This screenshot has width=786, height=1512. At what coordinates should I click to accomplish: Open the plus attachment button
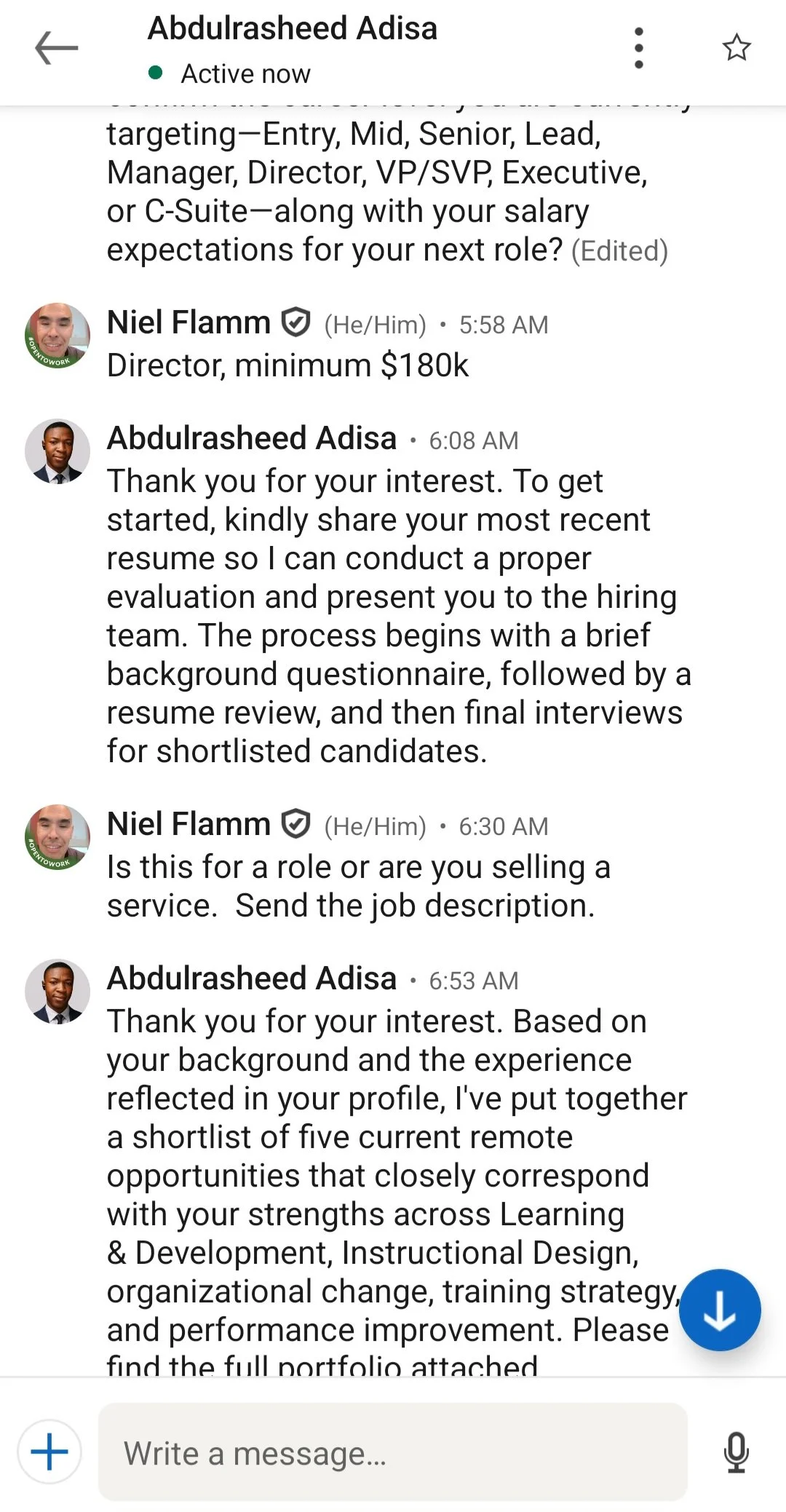(x=49, y=1452)
